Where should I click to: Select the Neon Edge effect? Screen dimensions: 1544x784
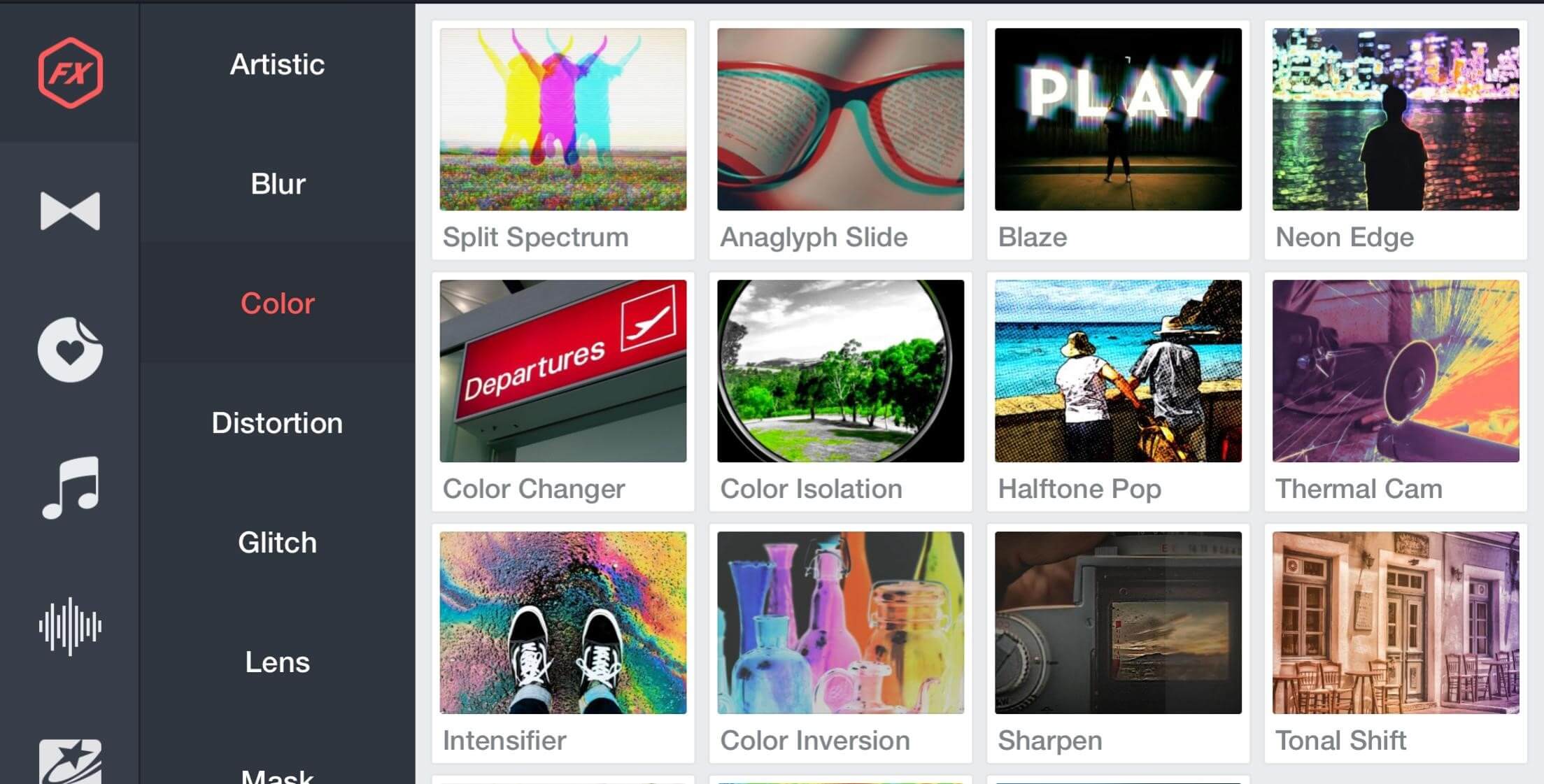pyautogui.click(x=1396, y=140)
